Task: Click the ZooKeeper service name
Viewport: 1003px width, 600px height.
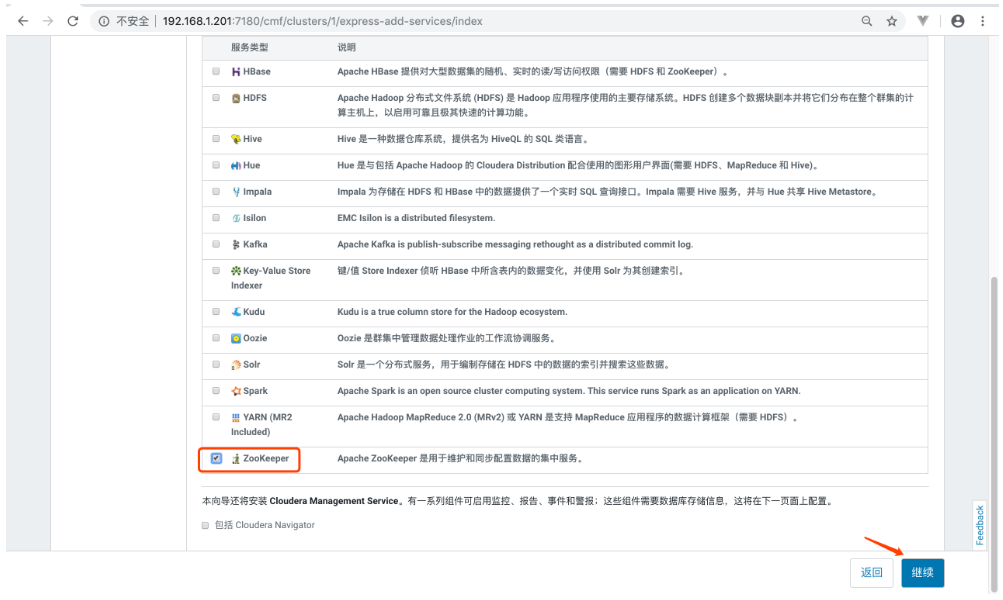Action: tap(266, 459)
